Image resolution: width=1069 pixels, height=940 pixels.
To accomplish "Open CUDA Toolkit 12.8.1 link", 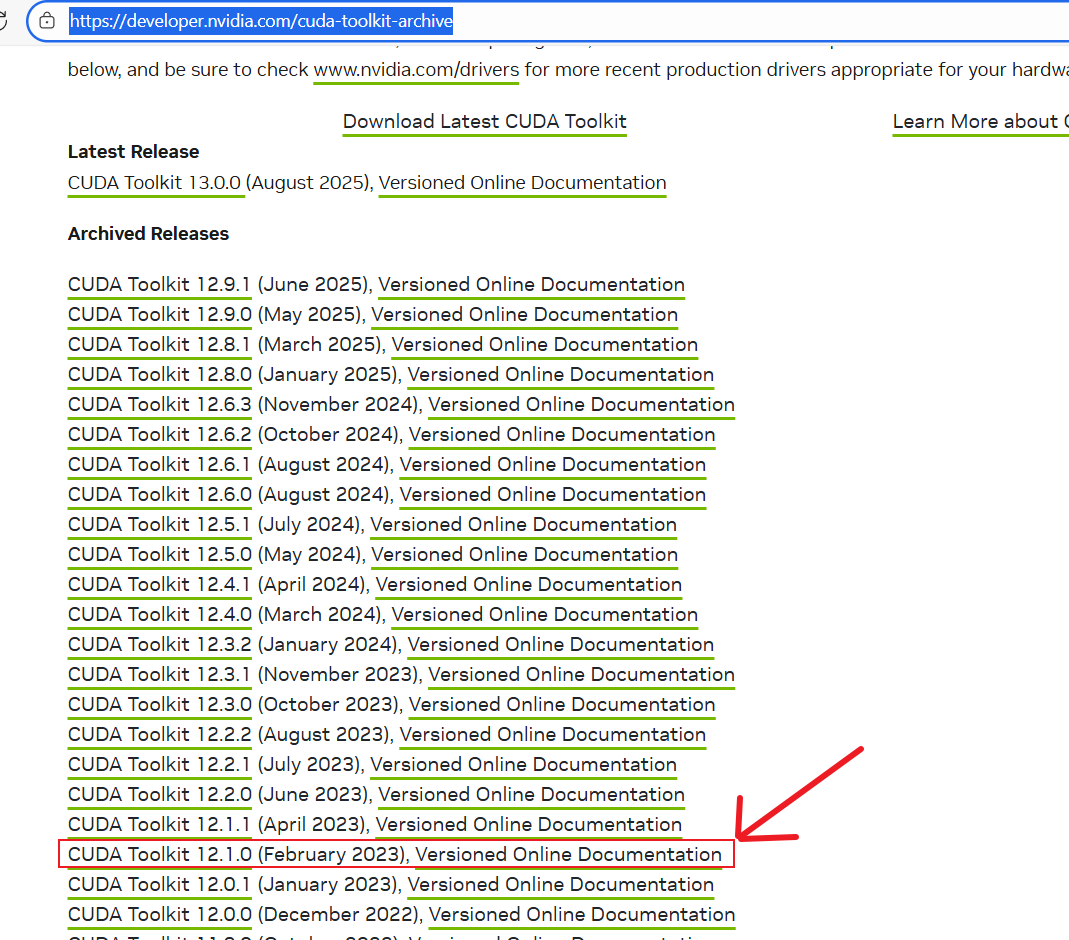I will pyautogui.click(x=160, y=344).
